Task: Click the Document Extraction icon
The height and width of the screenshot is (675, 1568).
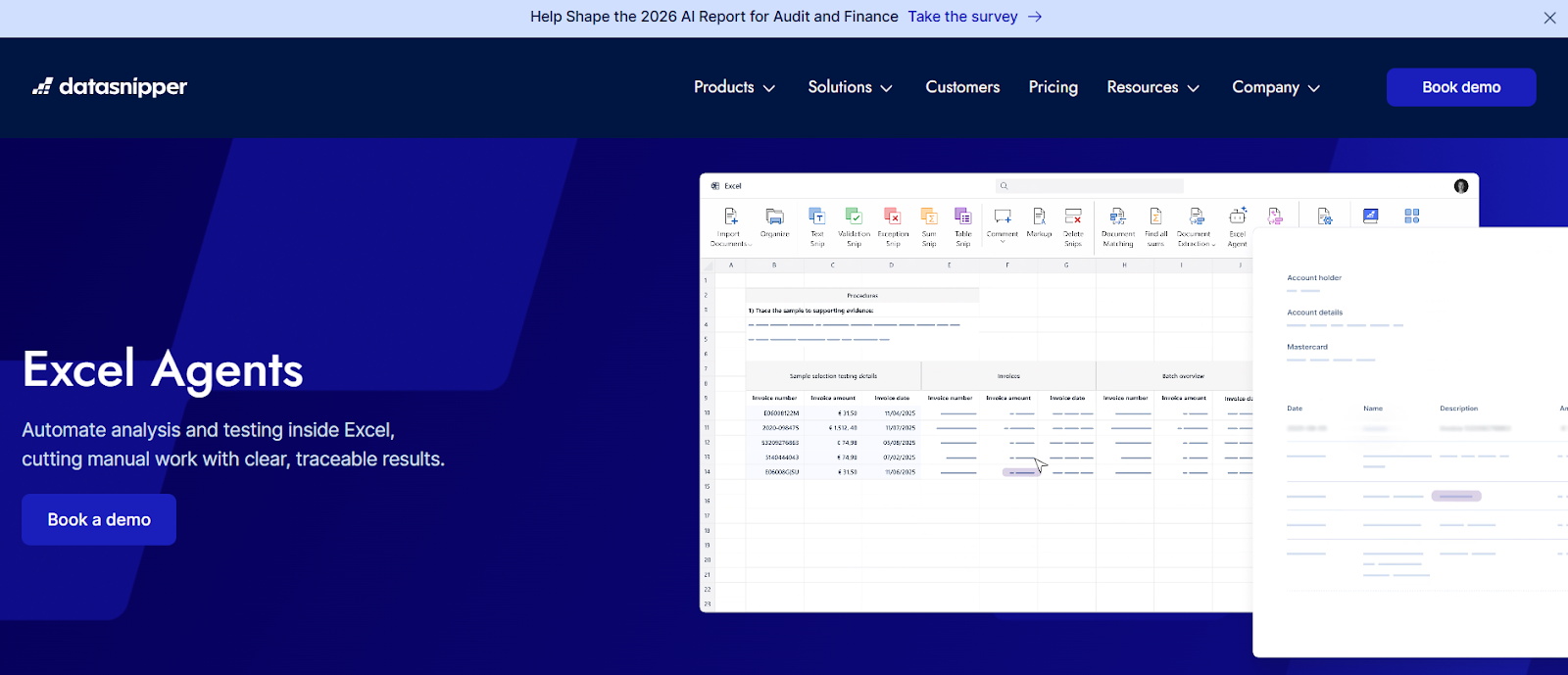Action: [1196, 216]
